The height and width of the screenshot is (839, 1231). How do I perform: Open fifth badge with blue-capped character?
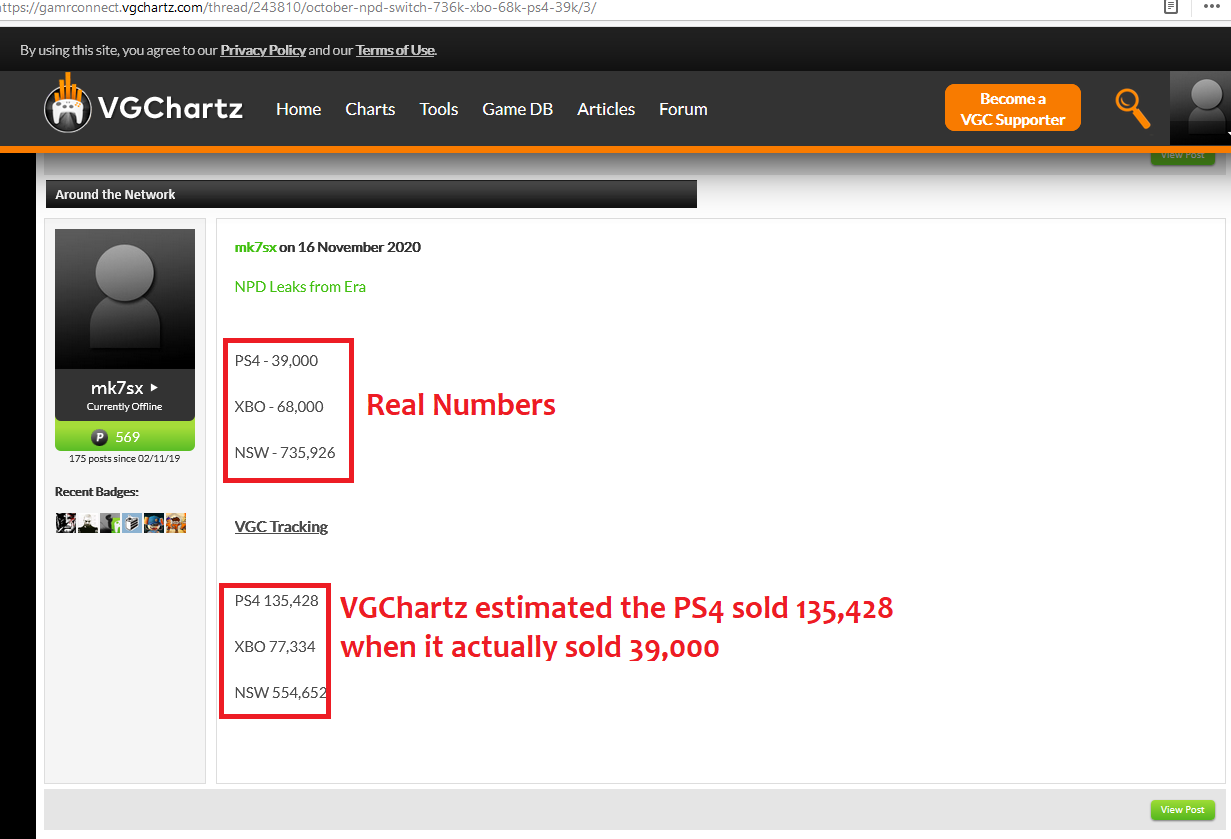pyautogui.click(x=154, y=522)
